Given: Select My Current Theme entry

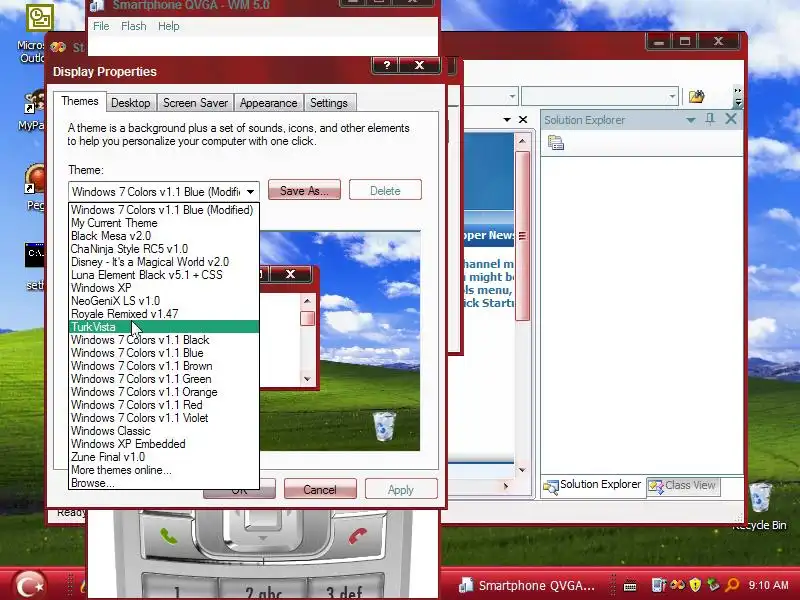Looking at the screenshot, I should [x=163, y=223].
